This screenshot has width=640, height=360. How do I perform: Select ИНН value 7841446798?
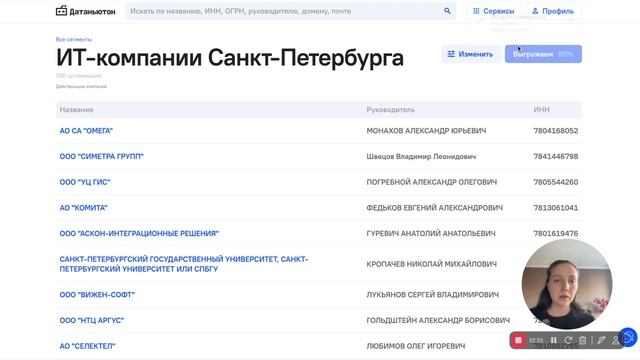click(556, 156)
